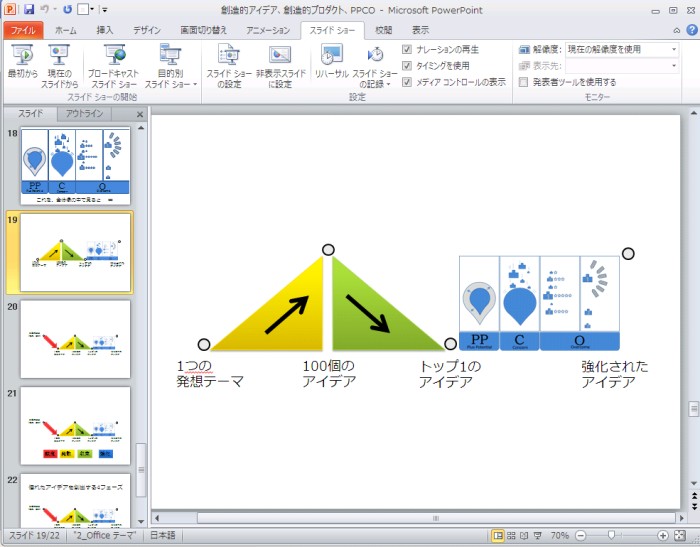Switch to Normal view in status bar

coord(498,535)
